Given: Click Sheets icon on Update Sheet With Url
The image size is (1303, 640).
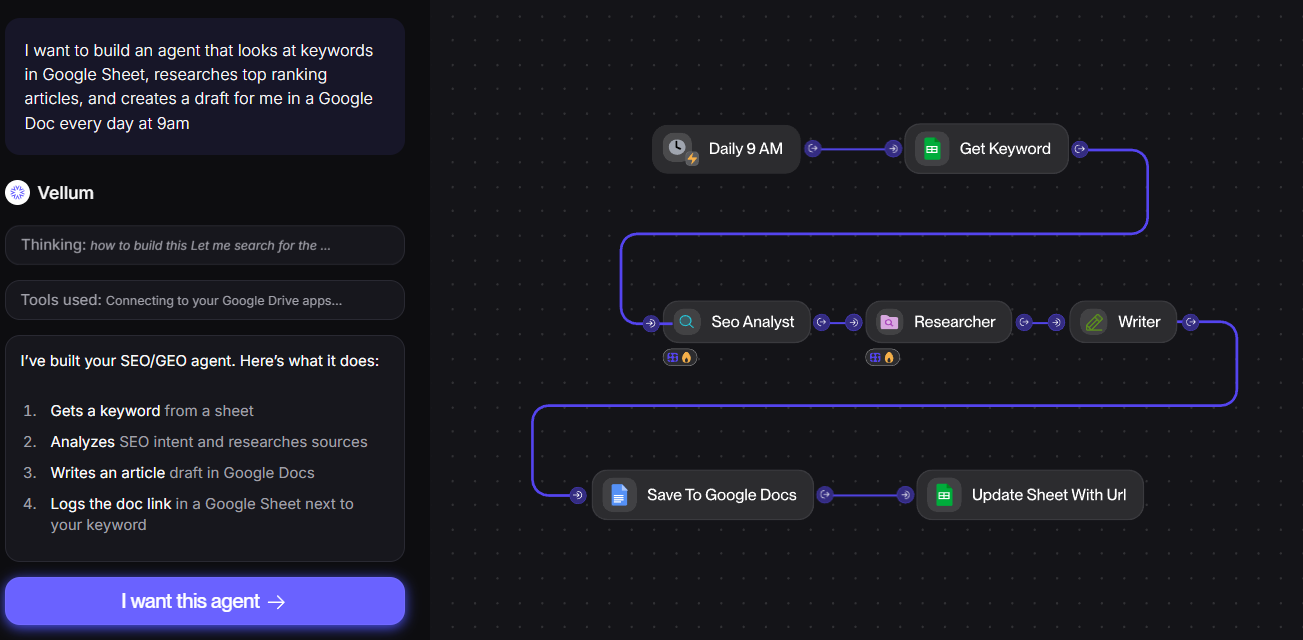Looking at the screenshot, I should [943, 494].
